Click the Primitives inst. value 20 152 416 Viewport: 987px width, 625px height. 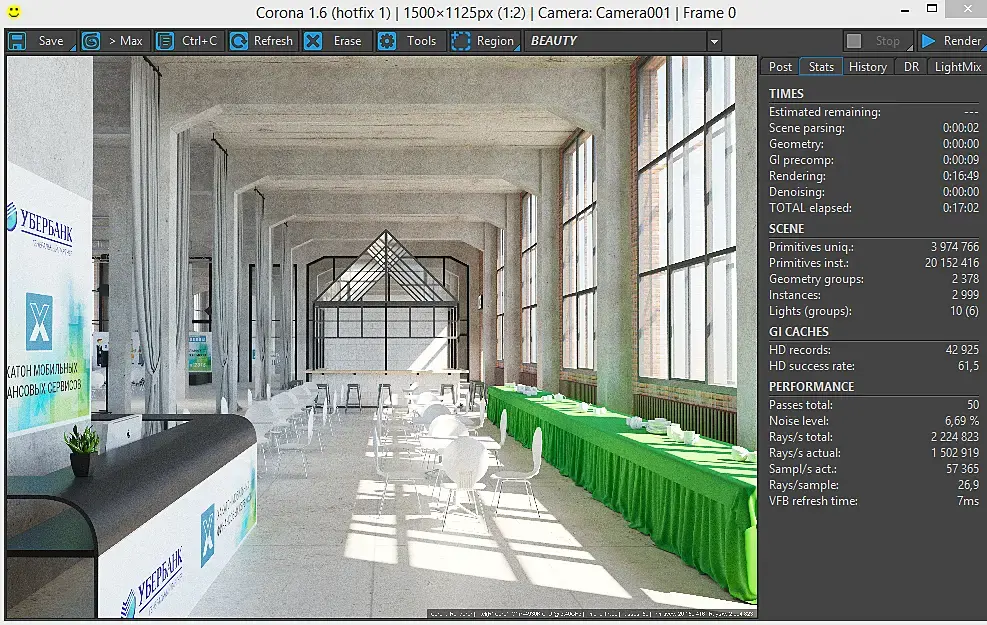952,263
